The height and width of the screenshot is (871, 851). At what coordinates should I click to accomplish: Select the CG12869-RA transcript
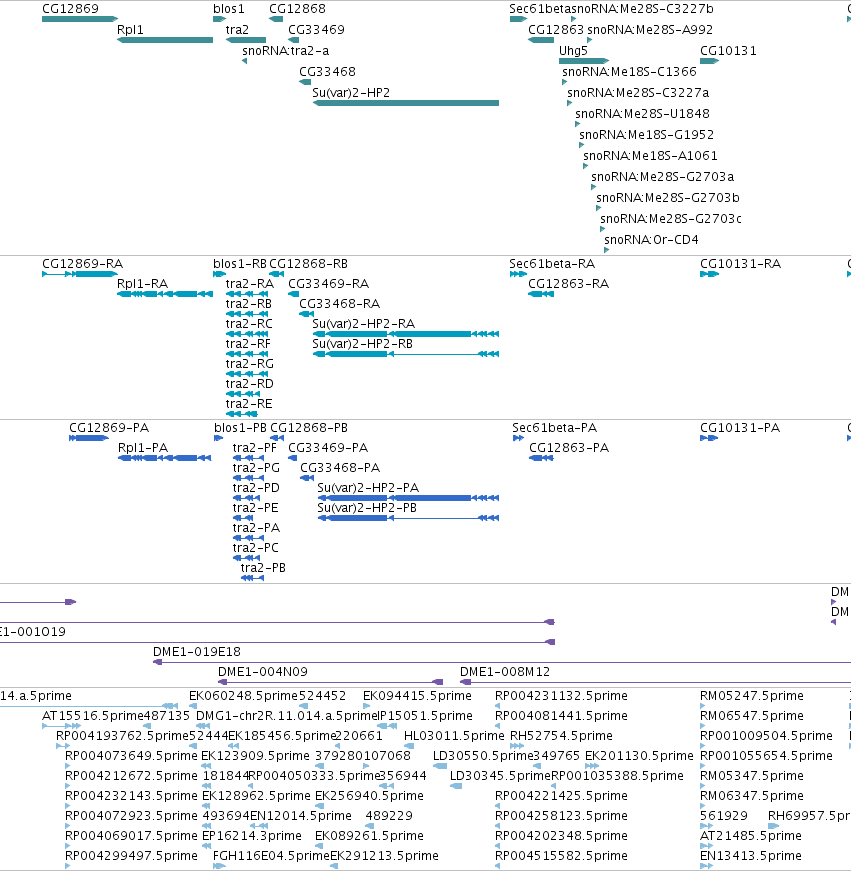pos(81,274)
